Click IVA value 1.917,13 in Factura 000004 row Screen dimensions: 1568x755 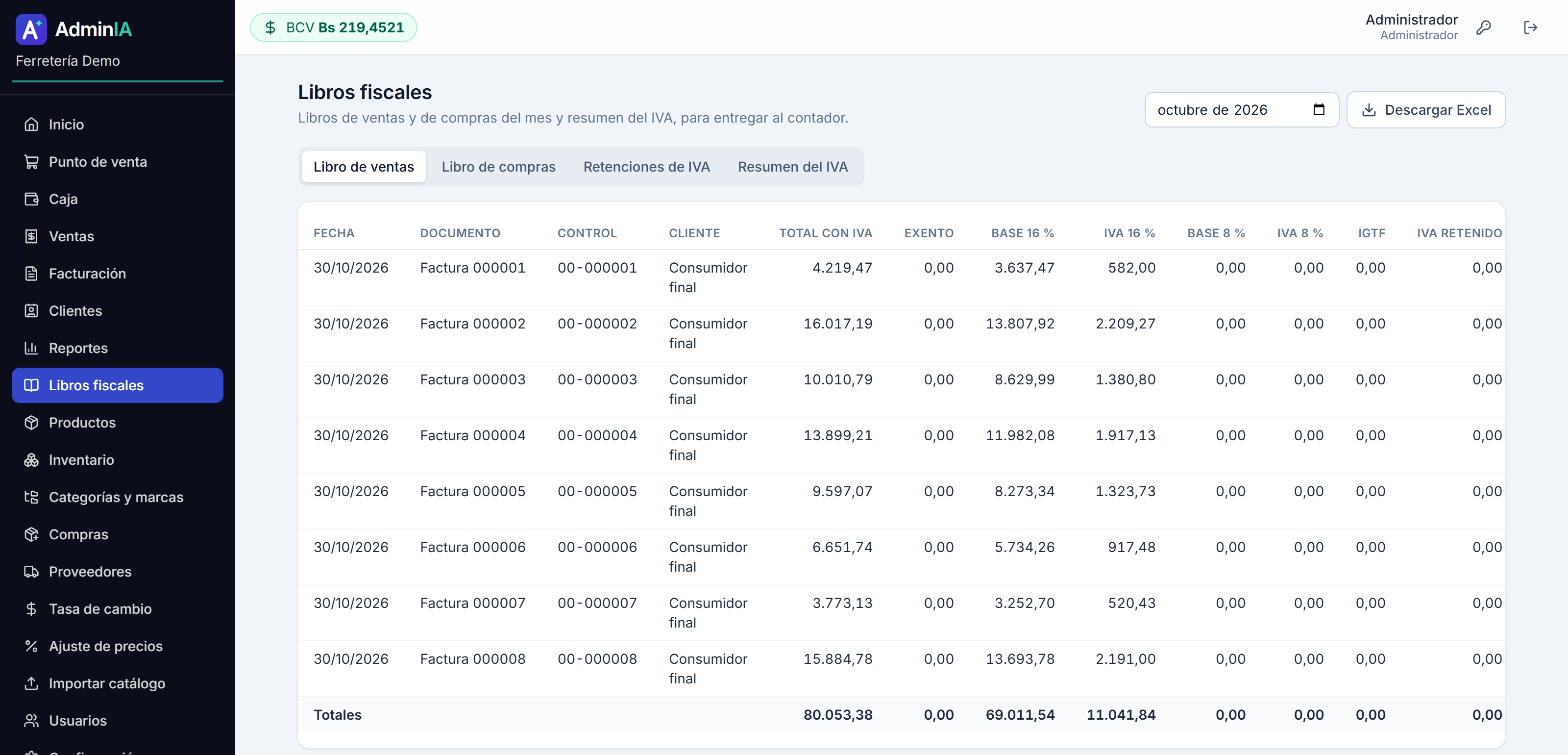pos(1125,435)
